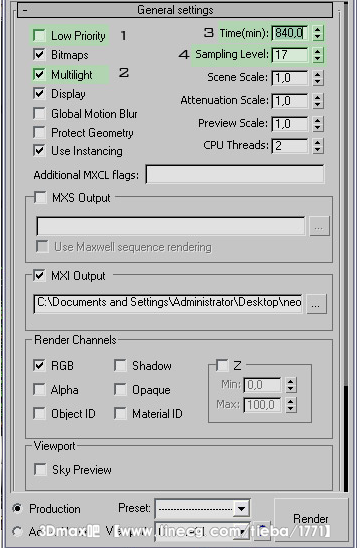Click the Z Max value field

(262, 405)
